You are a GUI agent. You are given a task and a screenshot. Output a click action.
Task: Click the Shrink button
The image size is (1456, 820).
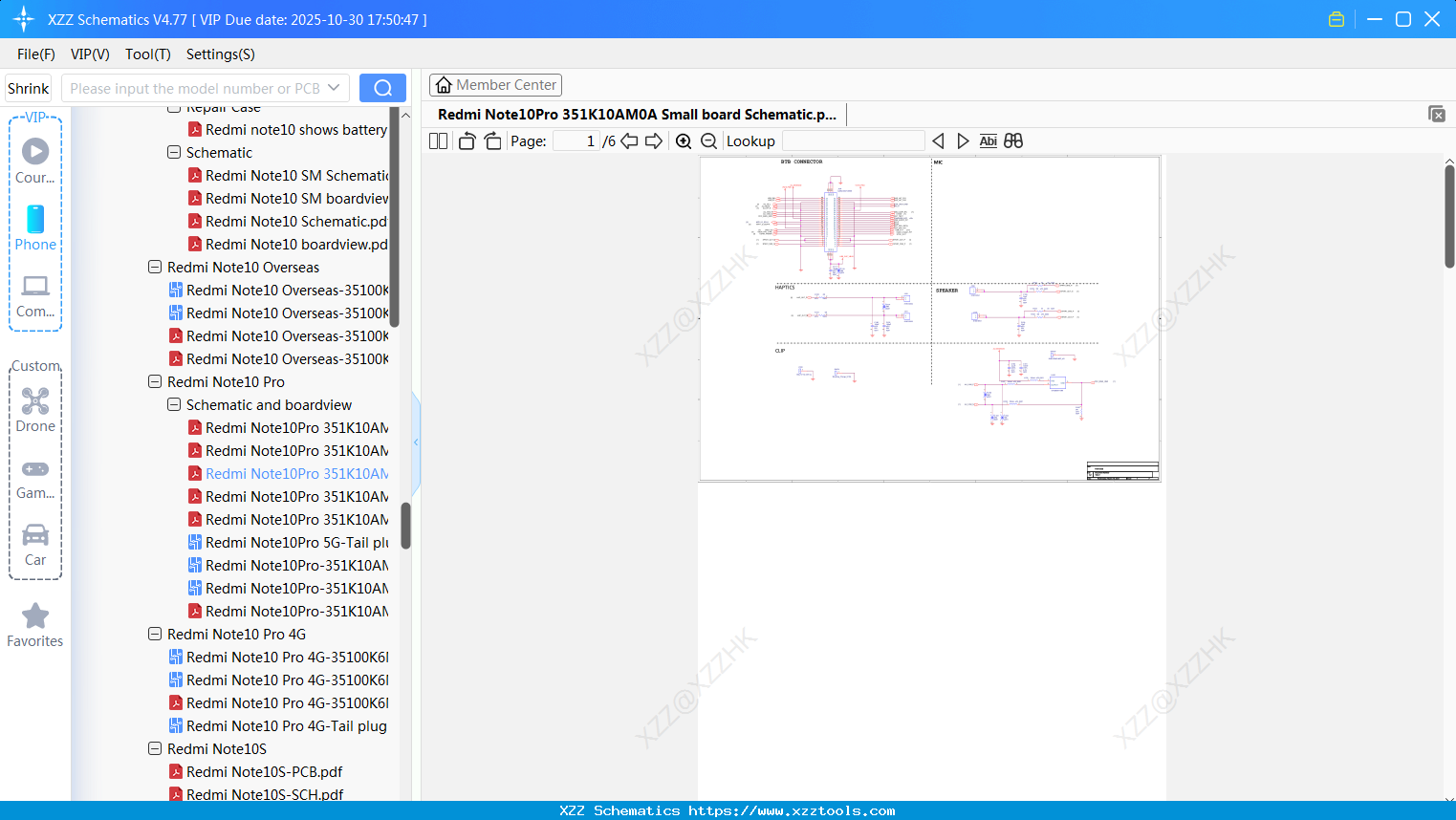tap(27, 87)
